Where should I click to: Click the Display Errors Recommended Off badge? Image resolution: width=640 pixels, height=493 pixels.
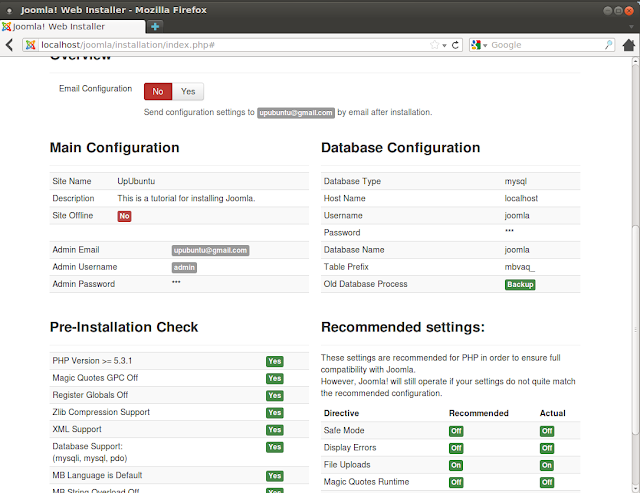click(456, 448)
